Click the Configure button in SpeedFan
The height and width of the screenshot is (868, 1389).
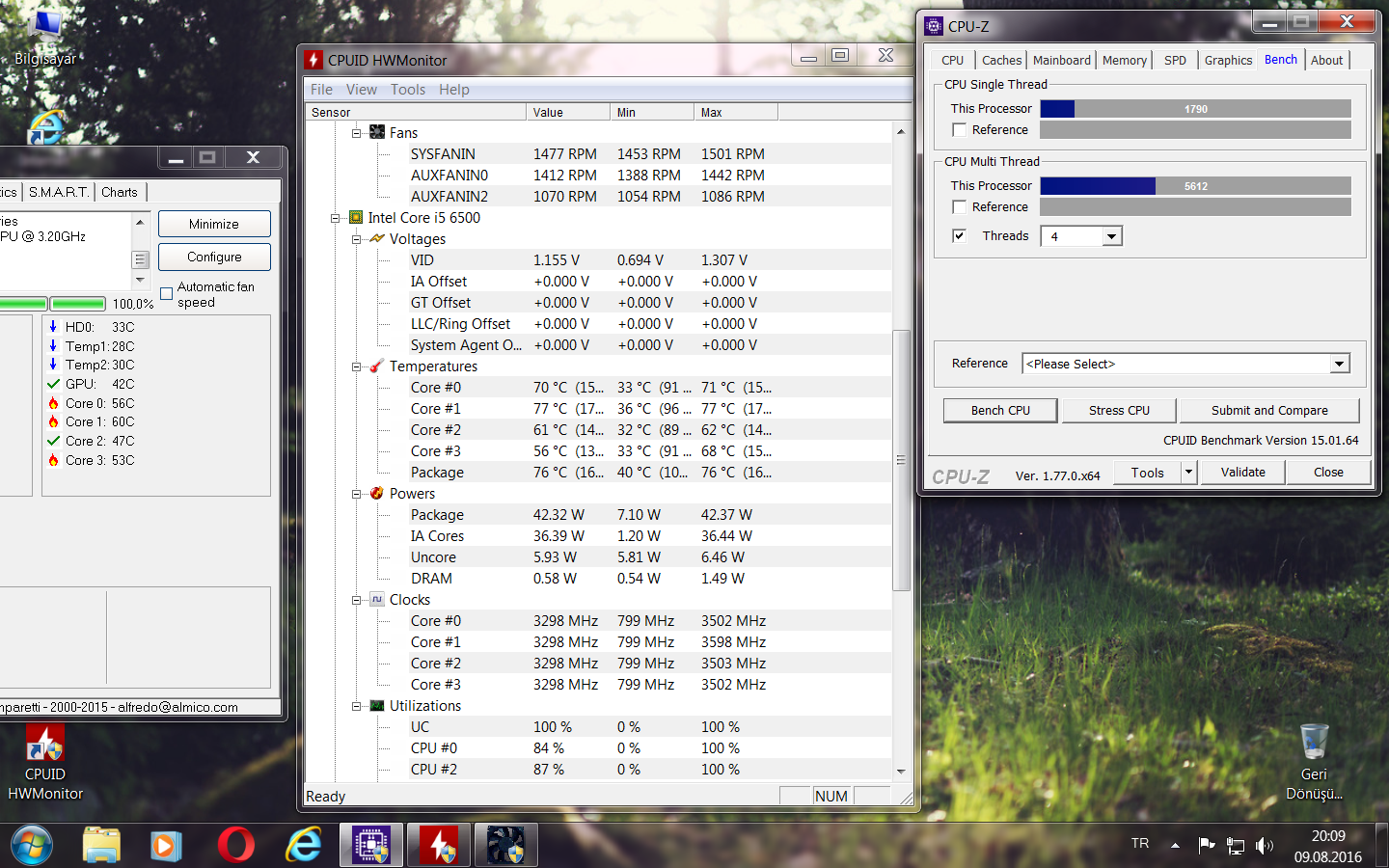pyautogui.click(x=214, y=257)
